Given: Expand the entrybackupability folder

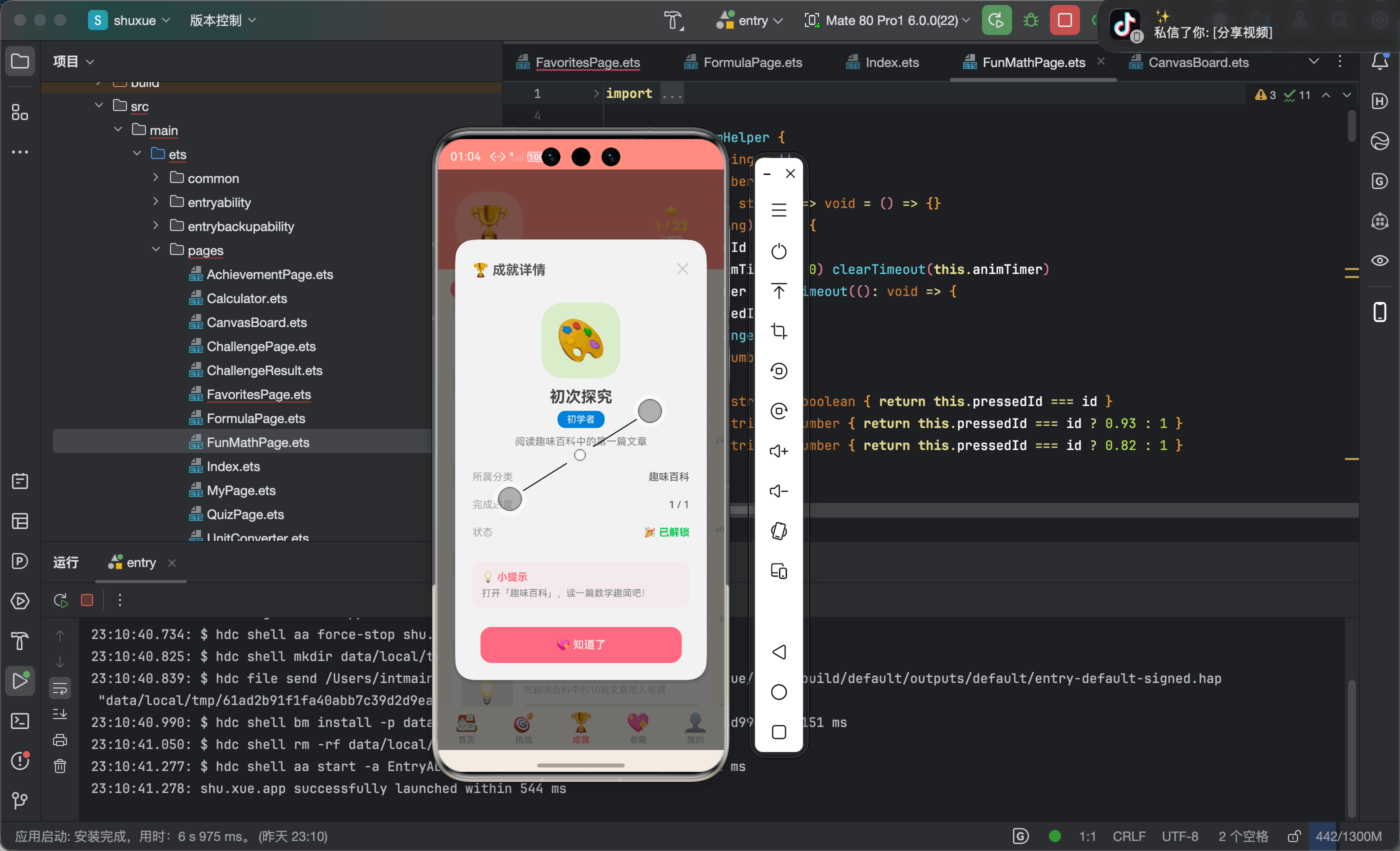Looking at the screenshot, I should (x=155, y=225).
